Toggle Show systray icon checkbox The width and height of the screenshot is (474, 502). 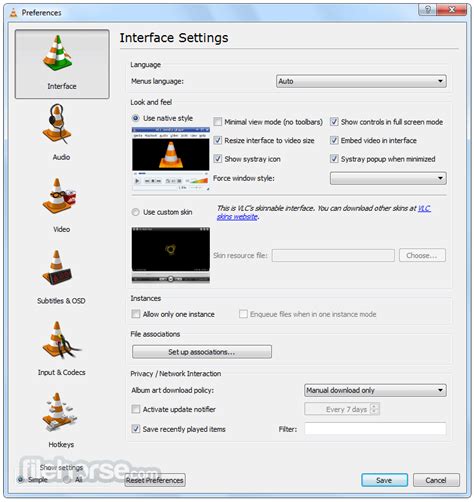pyautogui.click(x=218, y=159)
